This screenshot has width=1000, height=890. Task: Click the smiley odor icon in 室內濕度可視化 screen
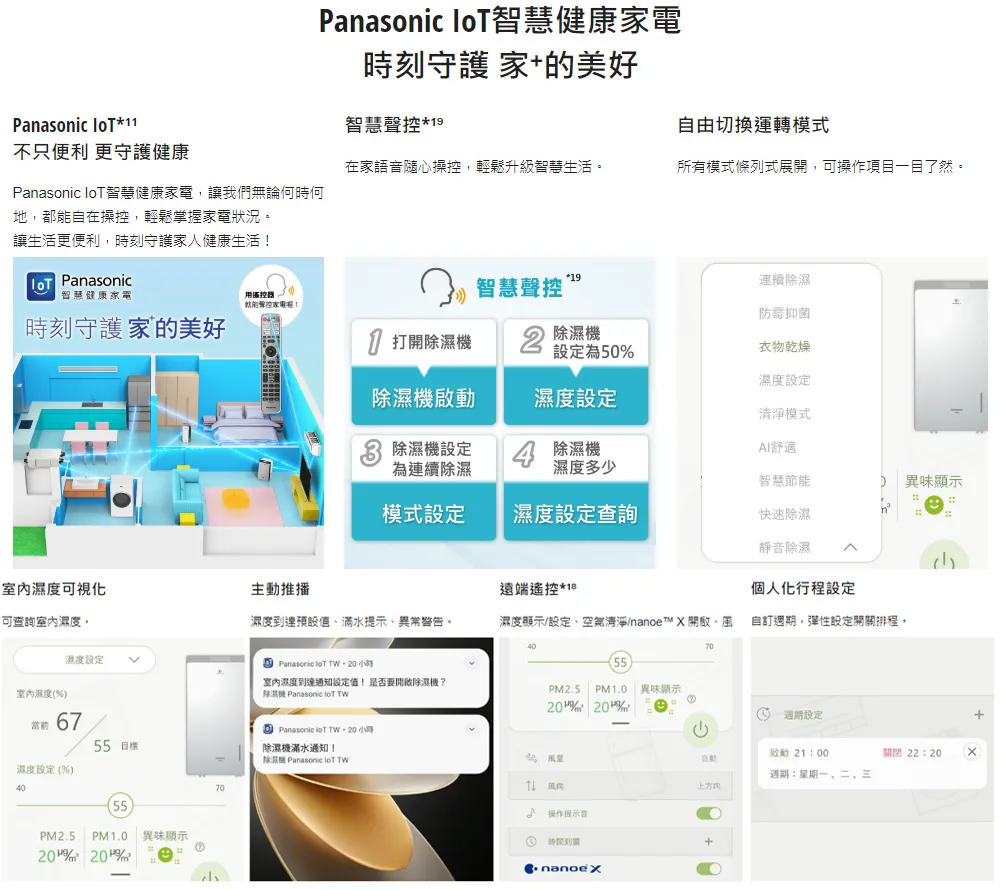[165, 854]
